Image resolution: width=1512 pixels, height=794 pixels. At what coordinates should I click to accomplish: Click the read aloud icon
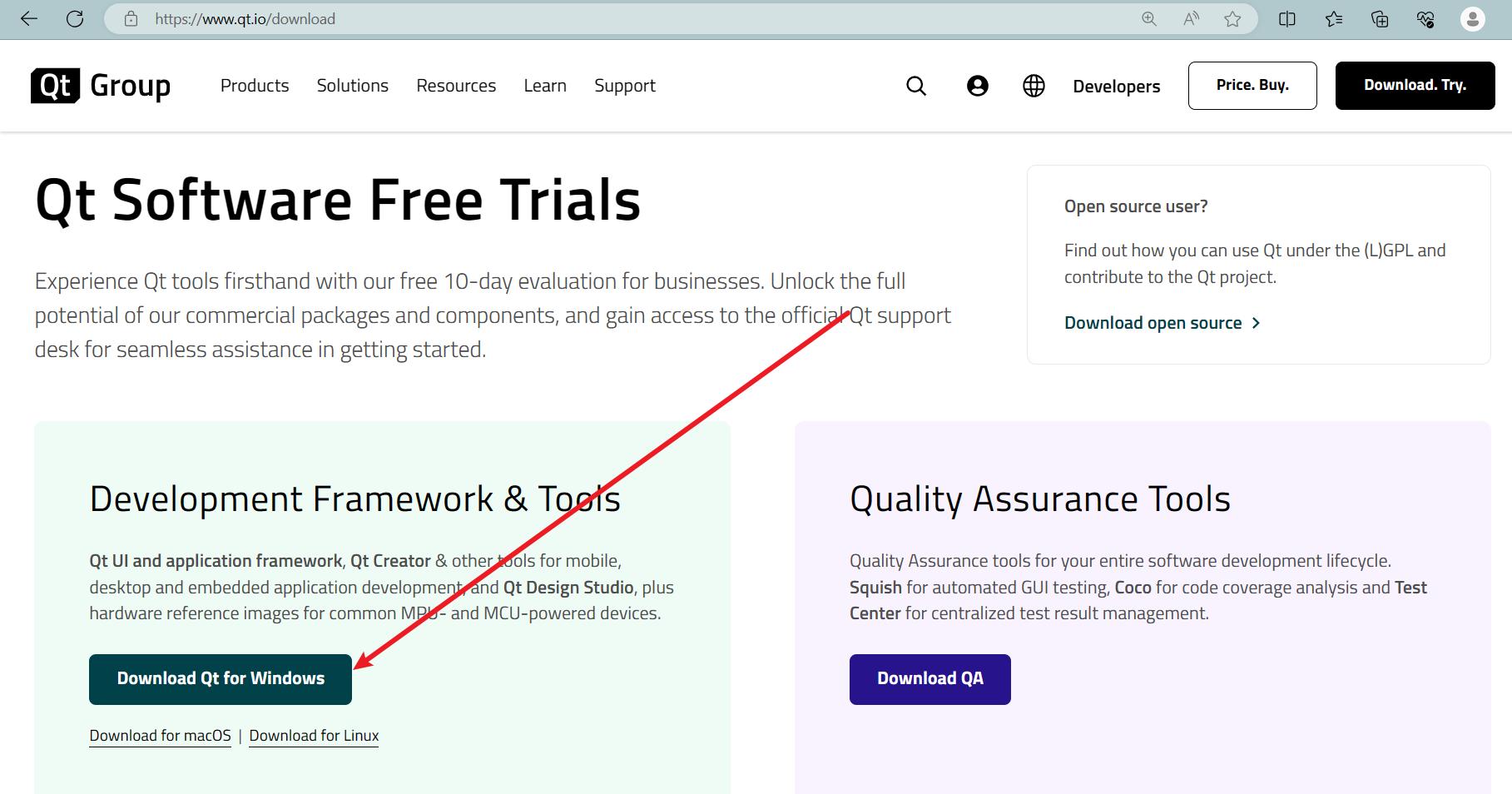click(1191, 18)
